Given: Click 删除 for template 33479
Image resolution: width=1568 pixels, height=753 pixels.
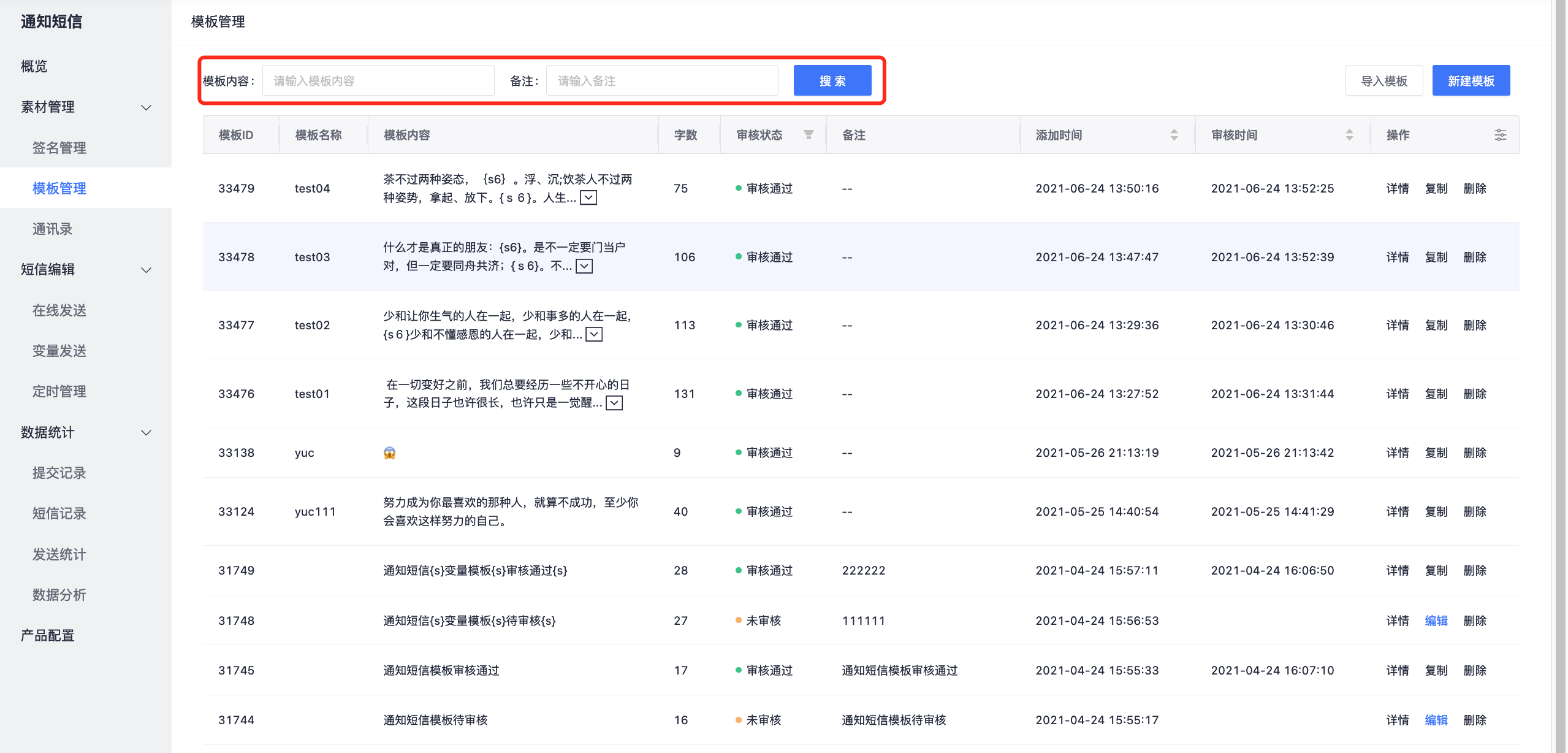Looking at the screenshot, I should tap(1475, 188).
